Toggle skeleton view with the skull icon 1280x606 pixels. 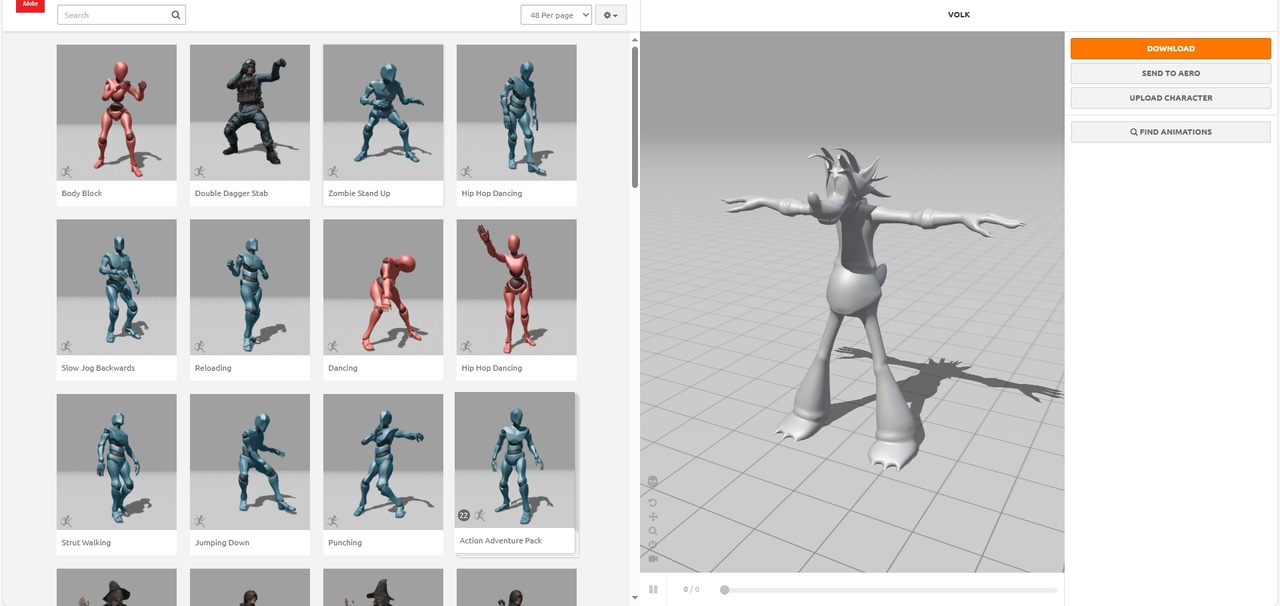click(653, 482)
